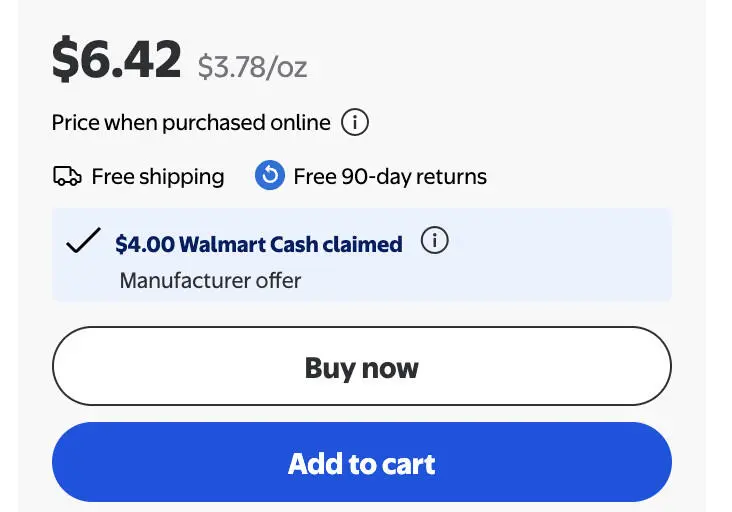
Task: Click the Free shipping text
Action: [158, 177]
